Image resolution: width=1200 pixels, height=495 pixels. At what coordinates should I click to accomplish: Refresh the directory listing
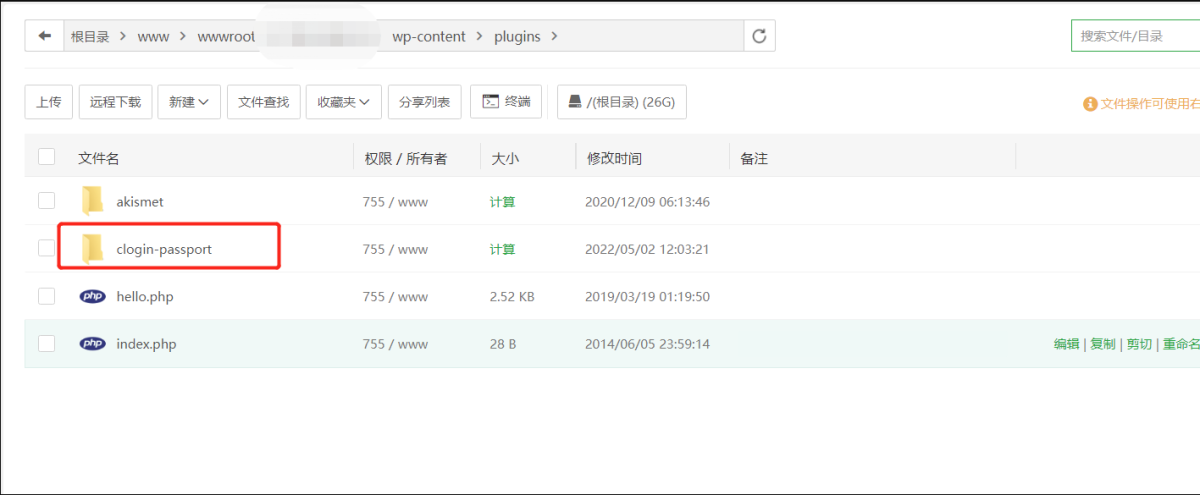(759, 37)
